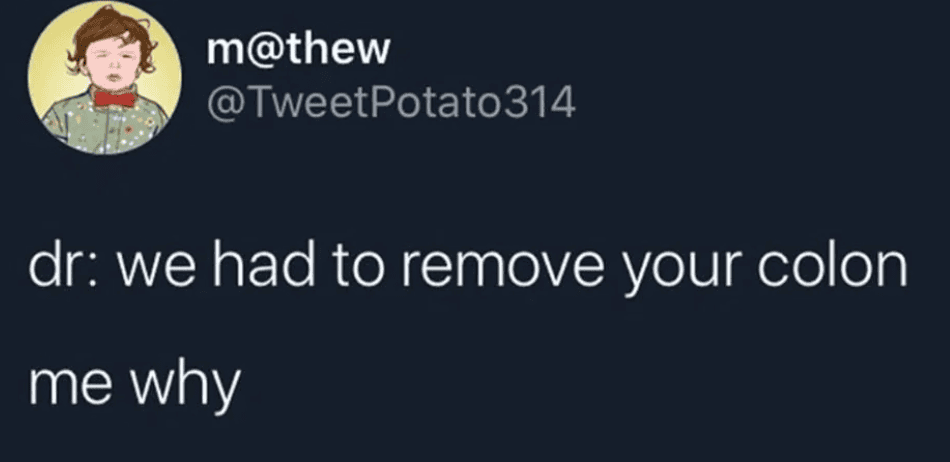Click the tweet line about removing your colon
Screen dimensions: 950x462
point(468,268)
